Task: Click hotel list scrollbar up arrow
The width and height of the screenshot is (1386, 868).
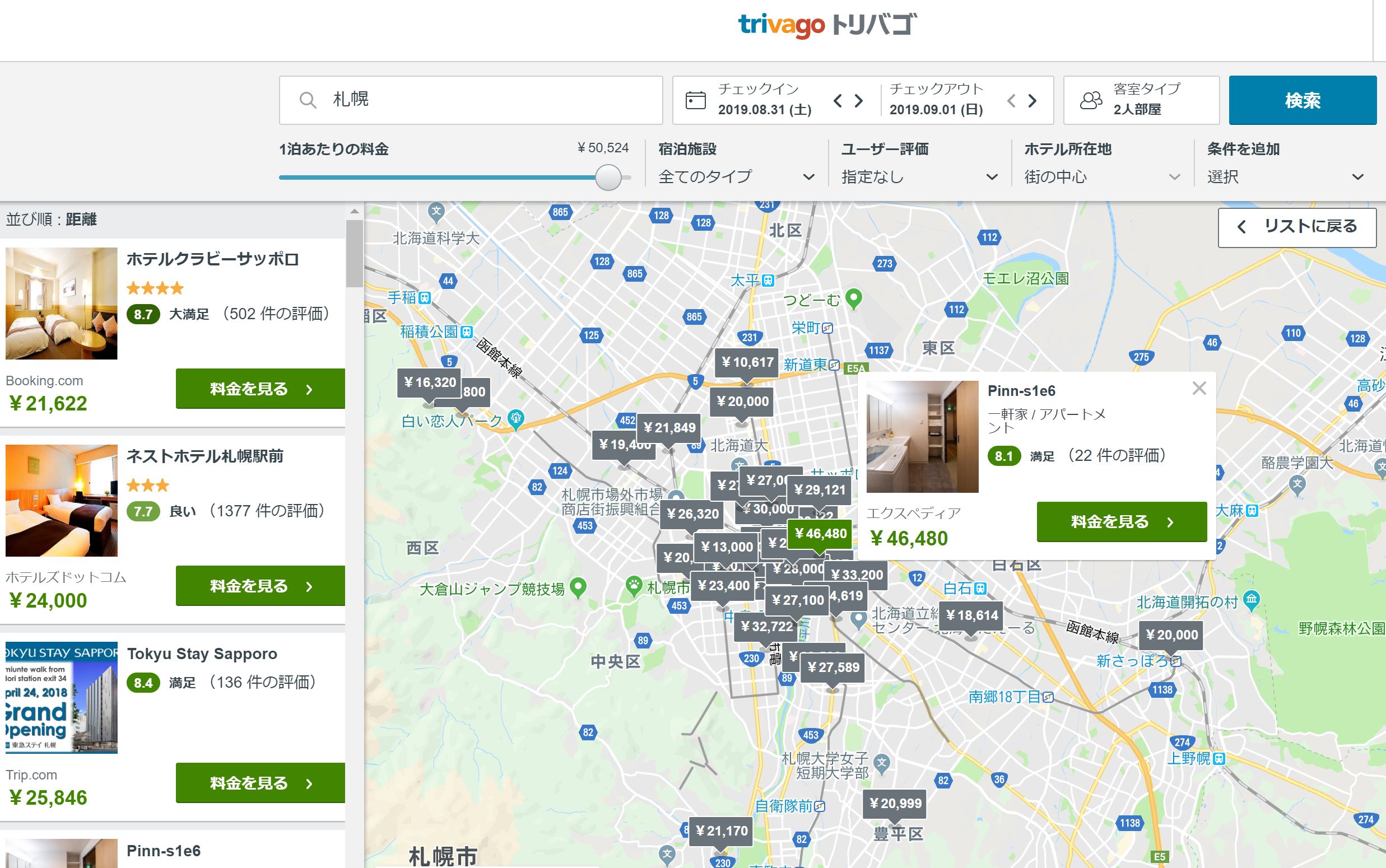Action: click(x=354, y=211)
